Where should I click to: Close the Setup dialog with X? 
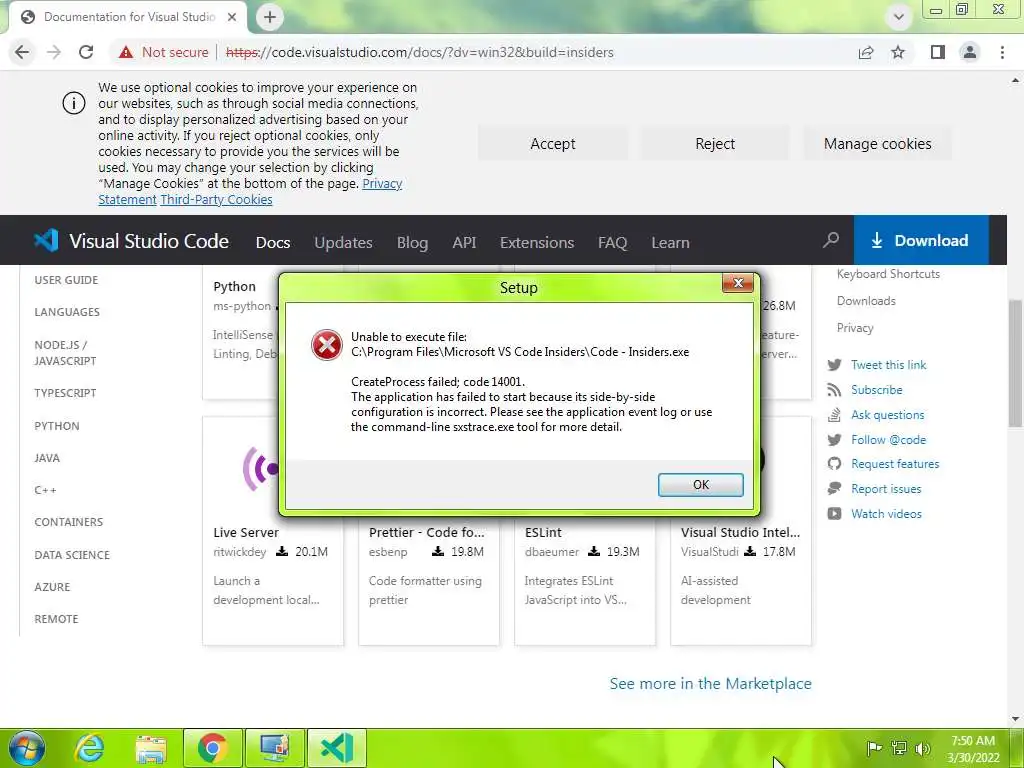coord(738,283)
